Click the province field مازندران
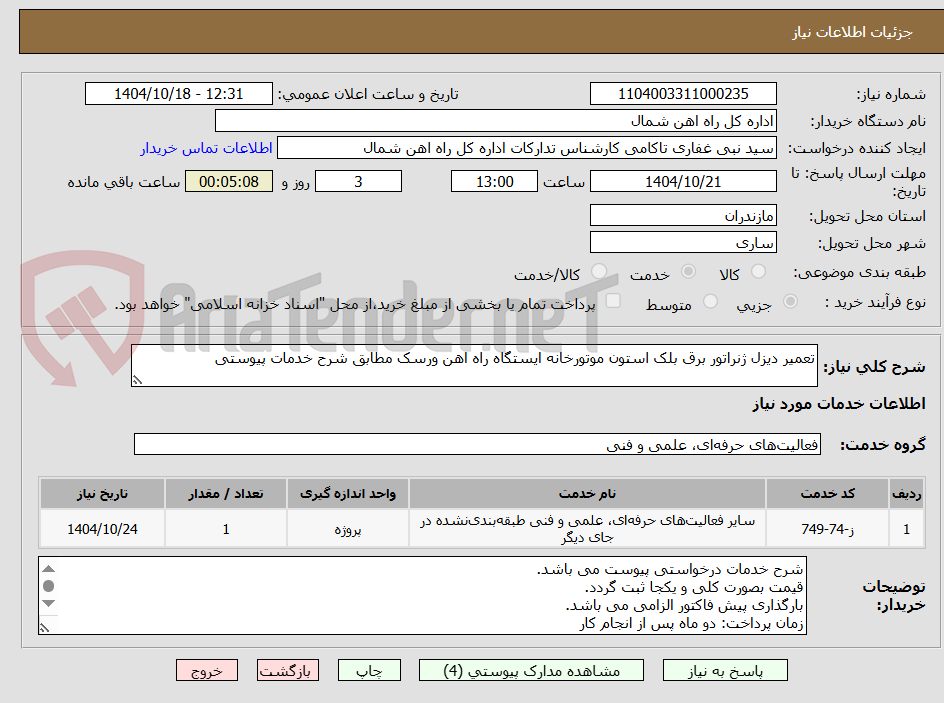 (683, 215)
